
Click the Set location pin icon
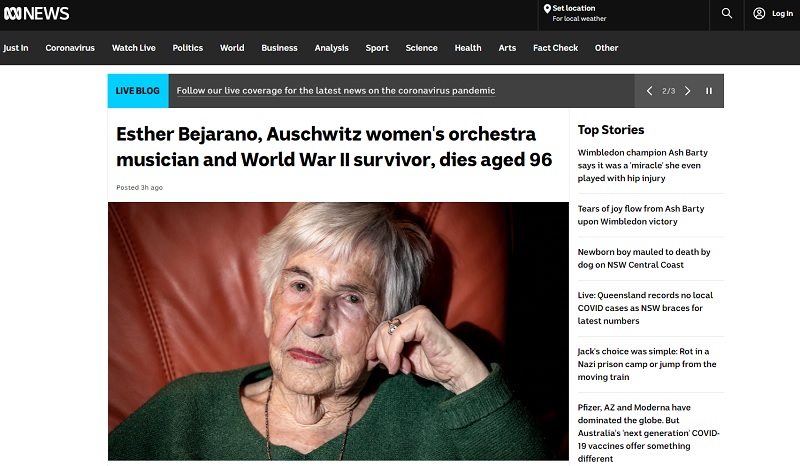coord(547,9)
